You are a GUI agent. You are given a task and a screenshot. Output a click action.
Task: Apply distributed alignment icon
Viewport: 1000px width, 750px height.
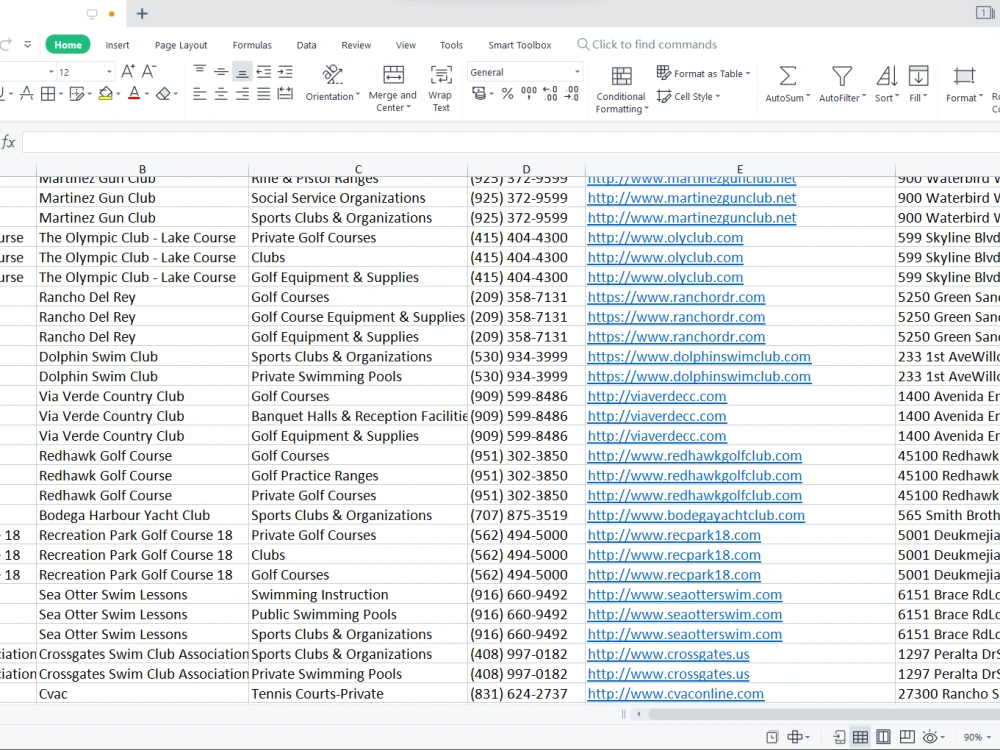click(x=285, y=94)
